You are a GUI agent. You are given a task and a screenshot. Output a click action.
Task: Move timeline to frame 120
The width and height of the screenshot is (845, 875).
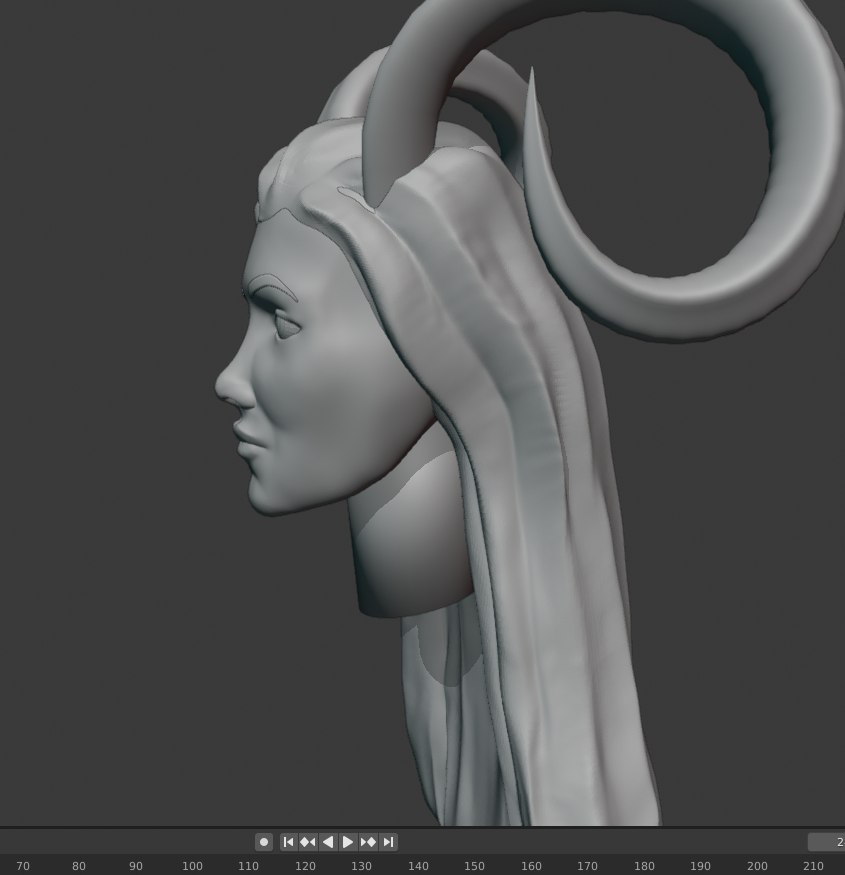[305, 866]
